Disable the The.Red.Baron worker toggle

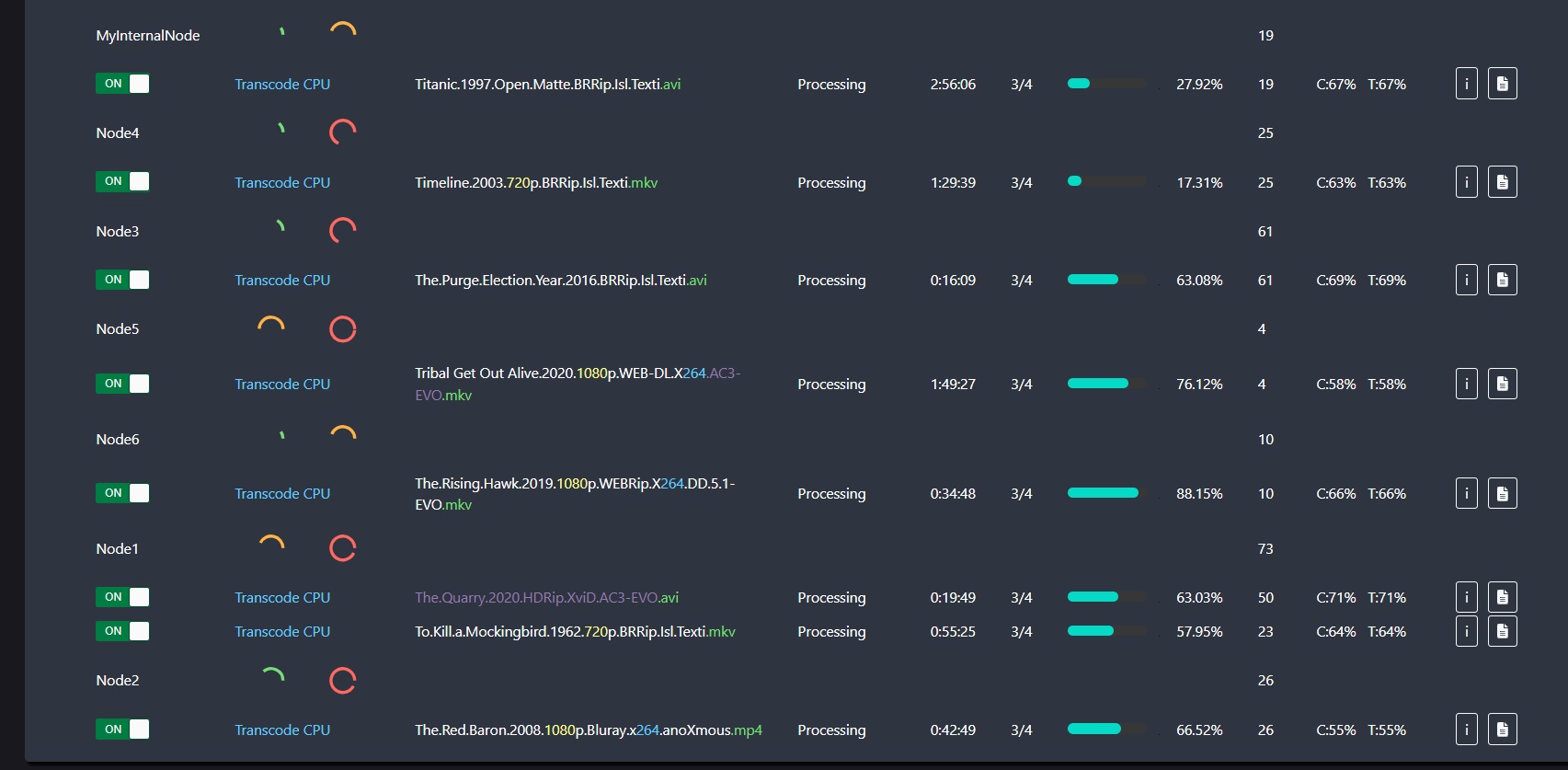[122, 730]
